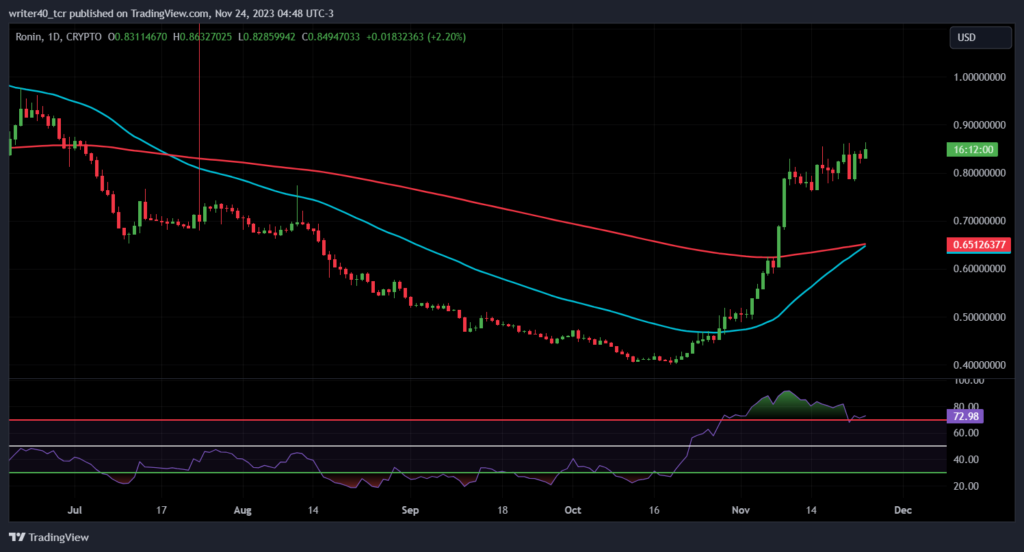This screenshot has width=1024, height=552.
Task: Click the 60.00 RSI axis label
Action: [967, 432]
